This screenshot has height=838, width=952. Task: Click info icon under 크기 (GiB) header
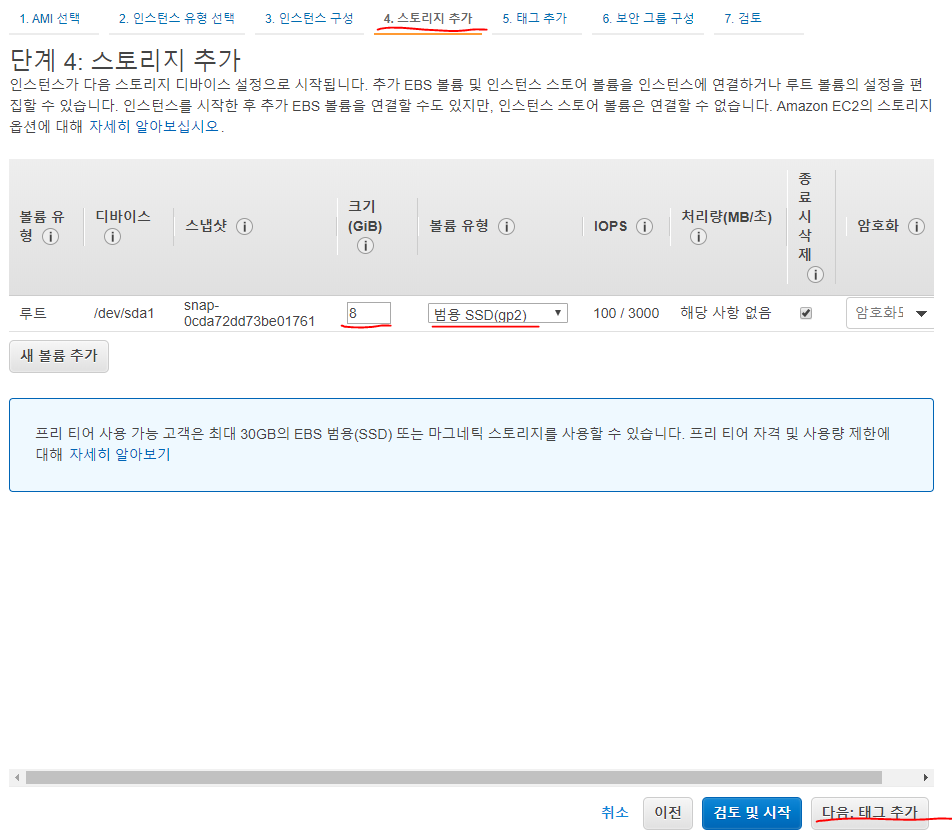[x=365, y=245]
